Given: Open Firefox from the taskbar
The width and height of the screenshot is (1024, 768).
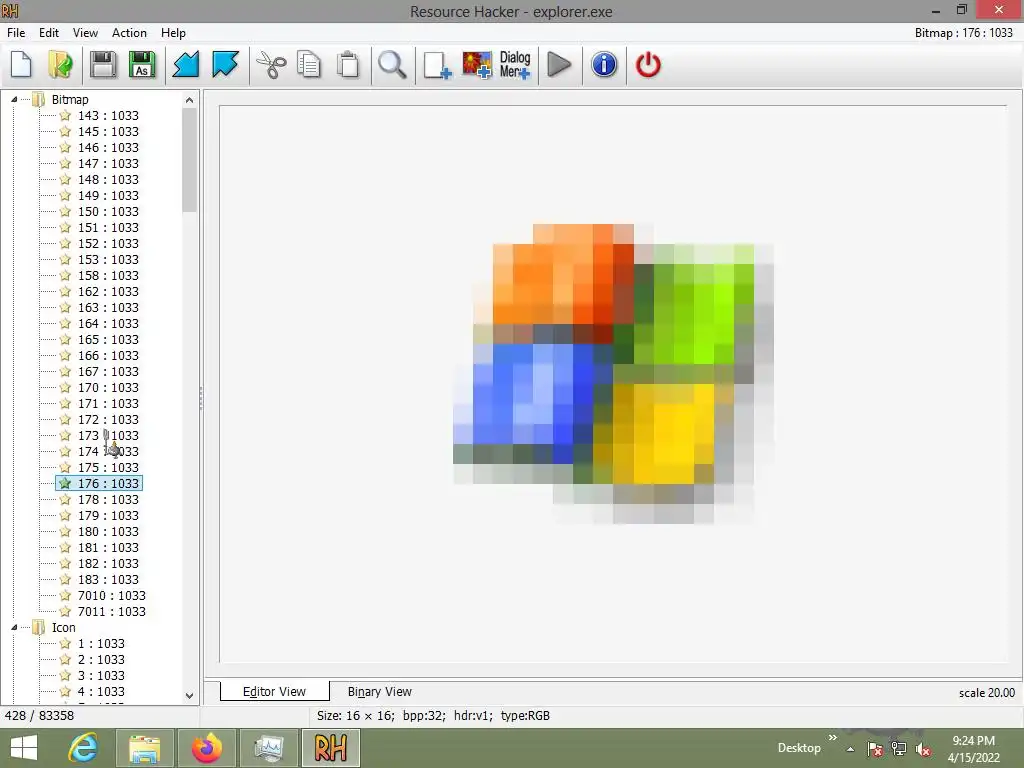Looking at the screenshot, I should point(206,748).
